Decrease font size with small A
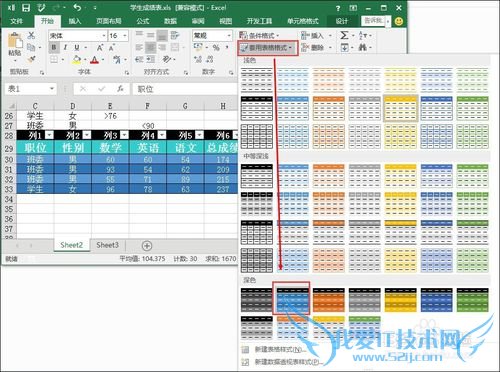500x372 pixels. click(111, 48)
